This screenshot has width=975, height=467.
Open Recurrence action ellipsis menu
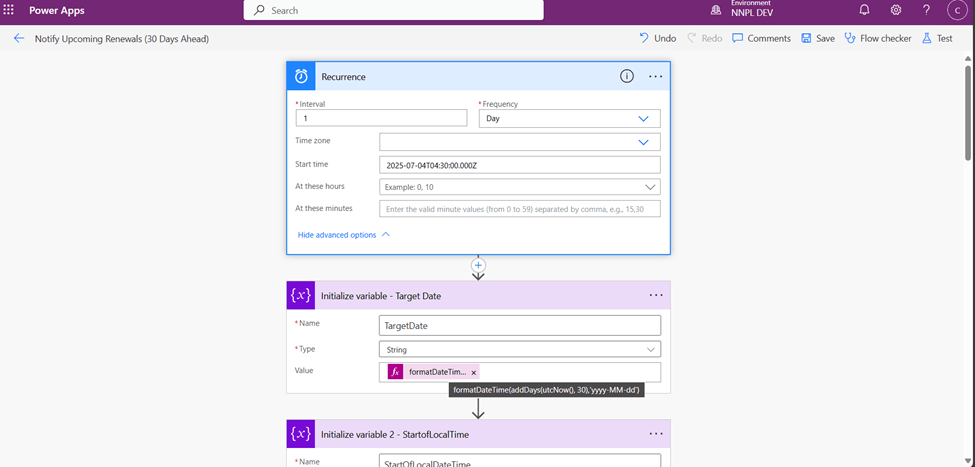tap(656, 76)
